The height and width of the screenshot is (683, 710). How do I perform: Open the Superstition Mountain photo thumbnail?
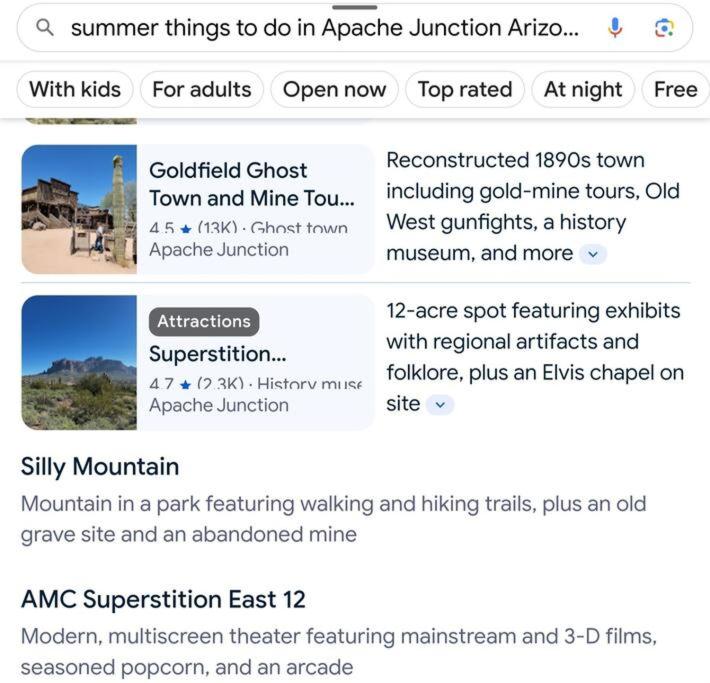point(79,362)
